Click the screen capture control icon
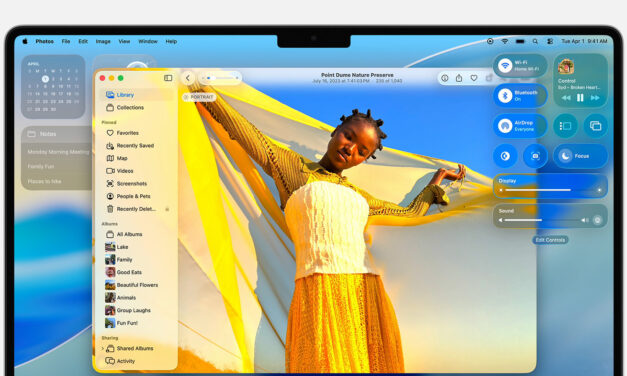This screenshot has height=376, width=627. pos(535,156)
